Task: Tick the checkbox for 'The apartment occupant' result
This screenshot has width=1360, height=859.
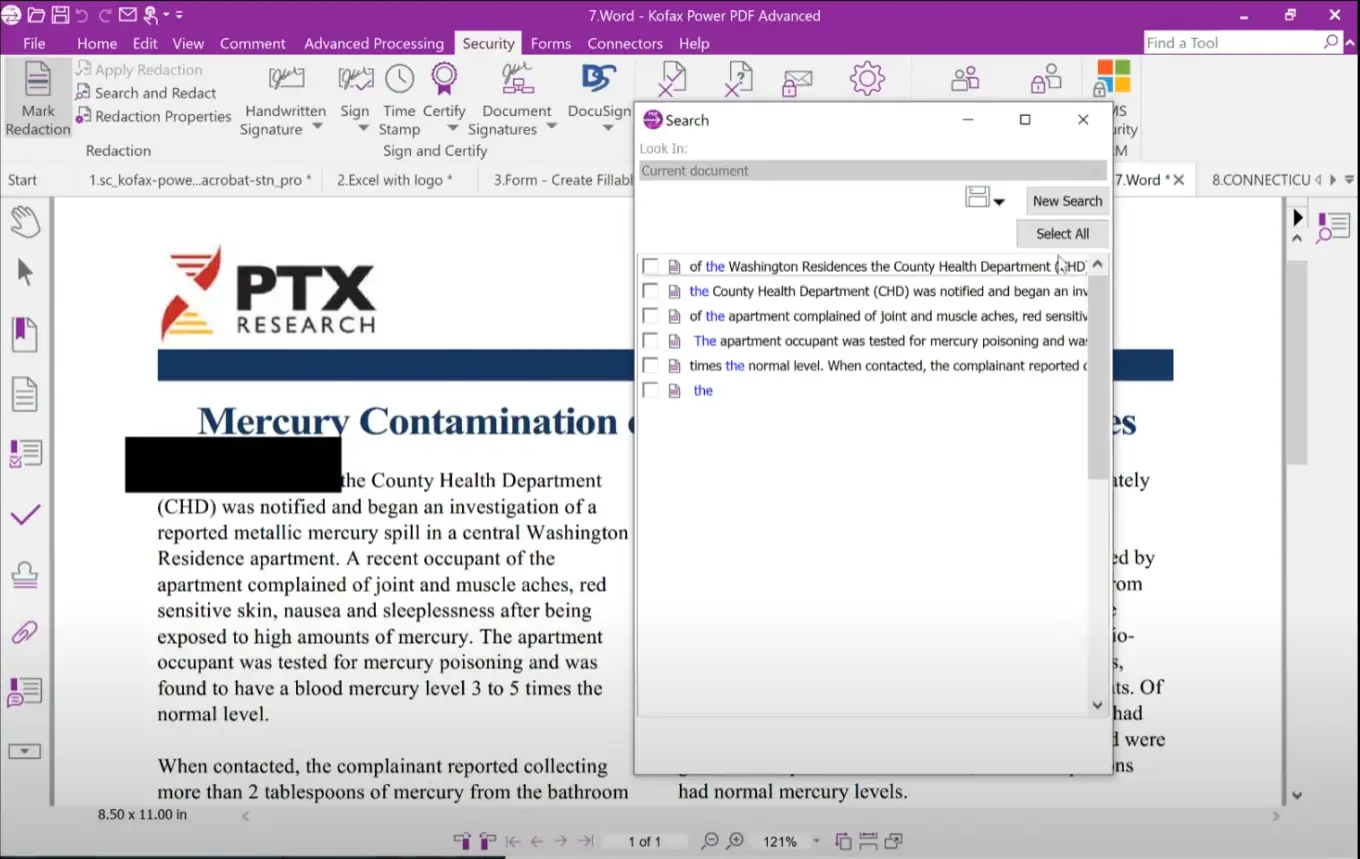Action: (650, 341)
